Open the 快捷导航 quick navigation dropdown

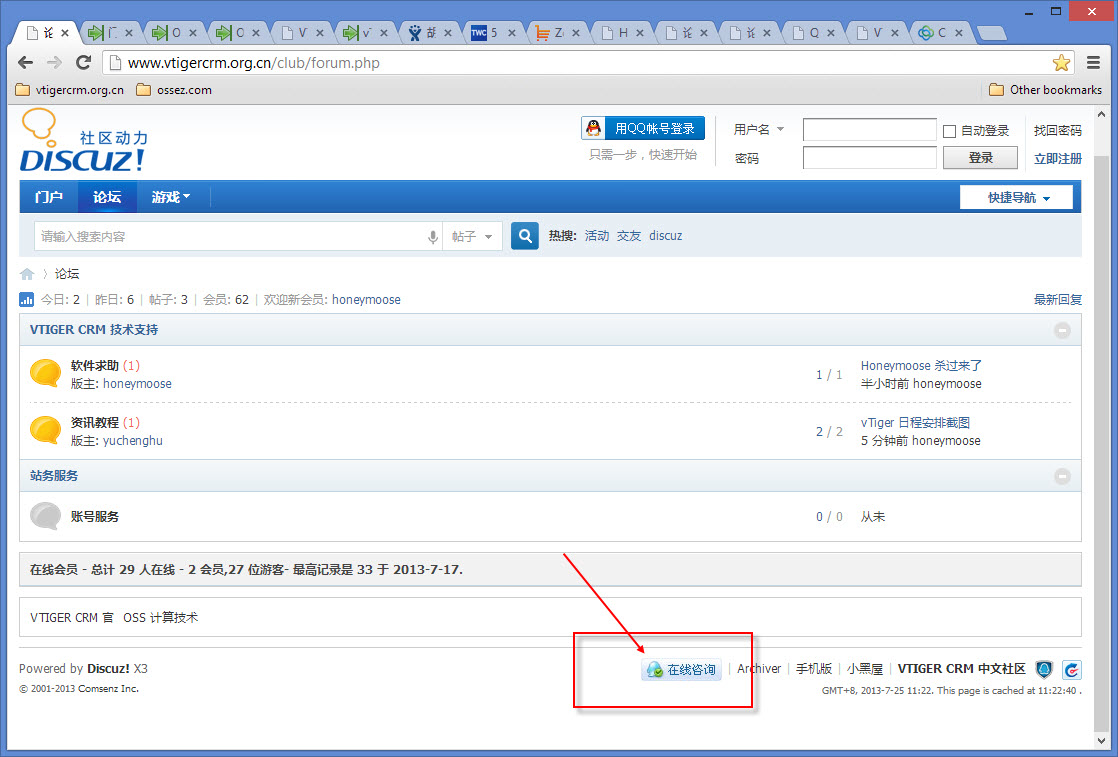point(1016,197)
